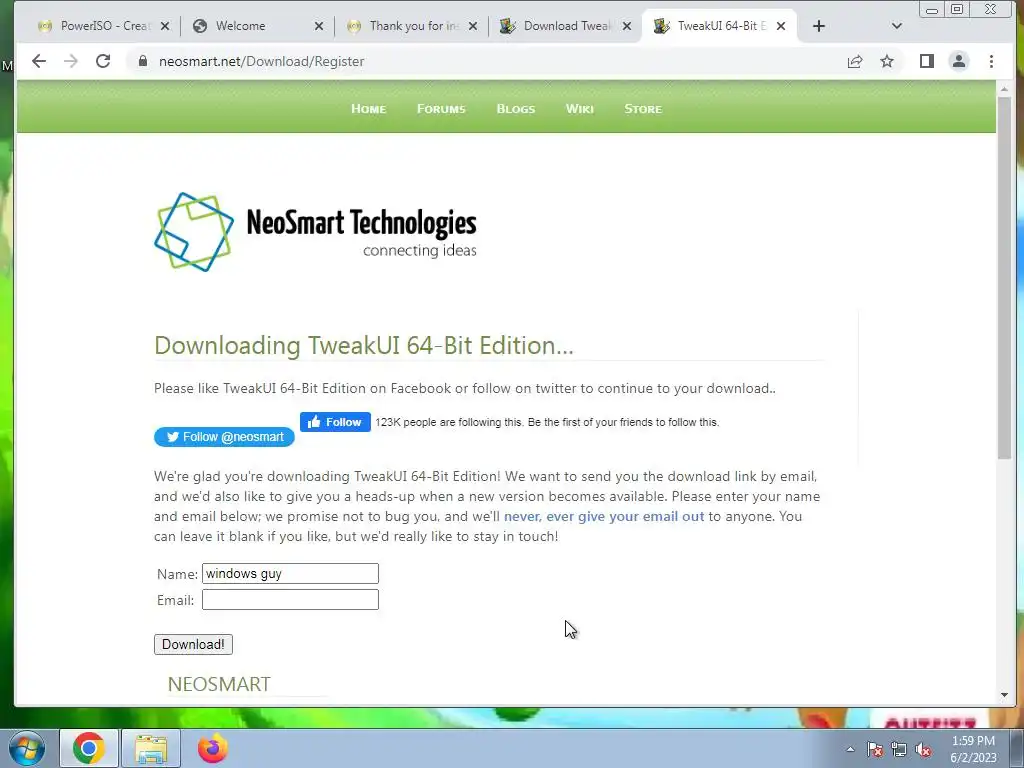The image size is (1024, 768).
Task: Open the Chrome three-dot menu
Action: coord(991,61)
